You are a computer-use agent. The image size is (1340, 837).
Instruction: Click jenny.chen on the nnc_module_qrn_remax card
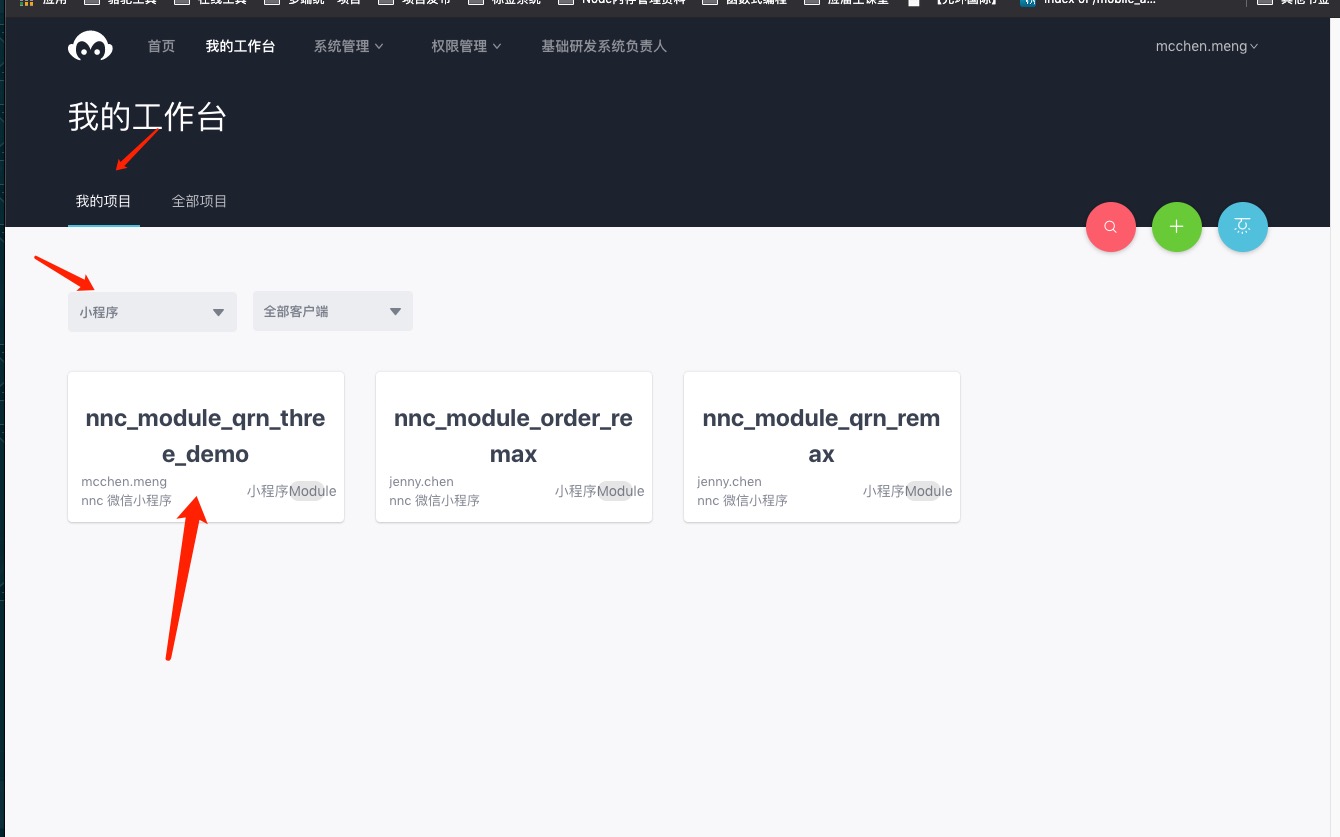tap(729, 482)
